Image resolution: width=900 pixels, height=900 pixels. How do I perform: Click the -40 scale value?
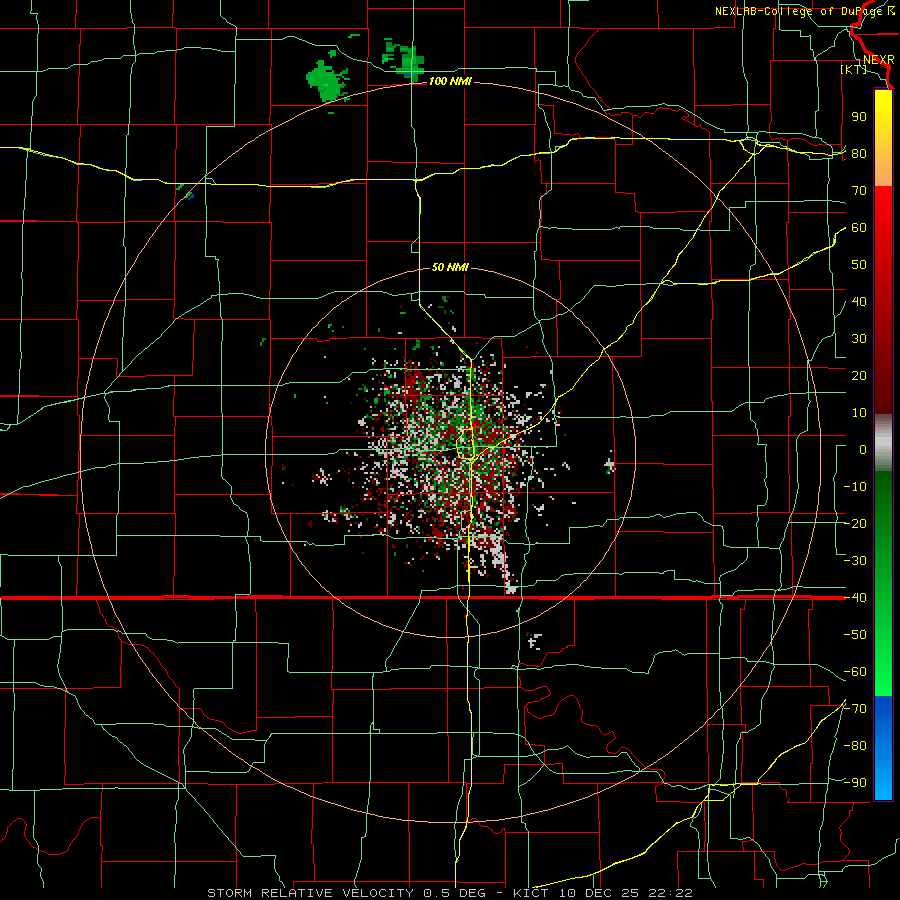click(x=855, y=598)
